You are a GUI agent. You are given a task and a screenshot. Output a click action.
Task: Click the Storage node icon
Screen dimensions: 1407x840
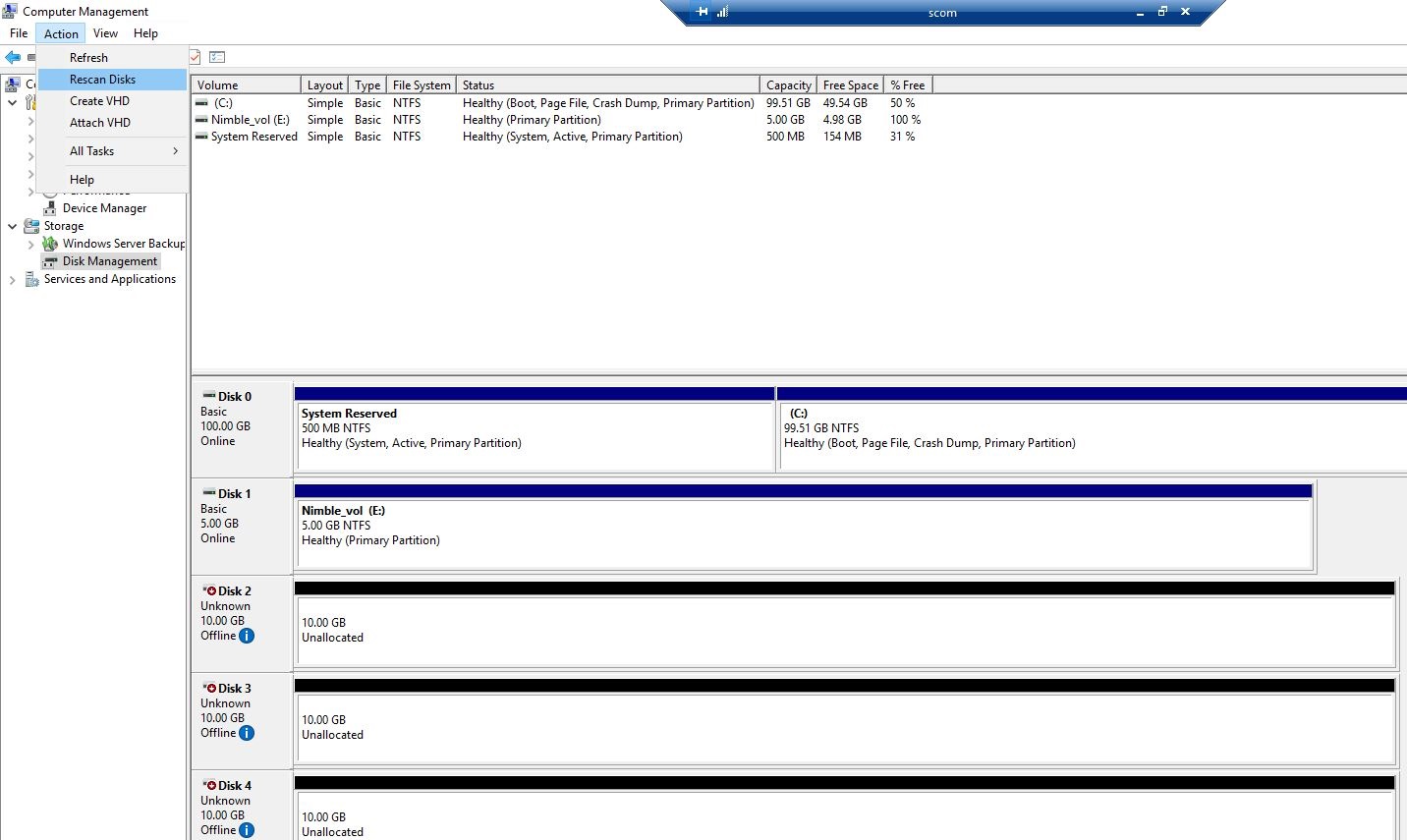pos(31,226)
